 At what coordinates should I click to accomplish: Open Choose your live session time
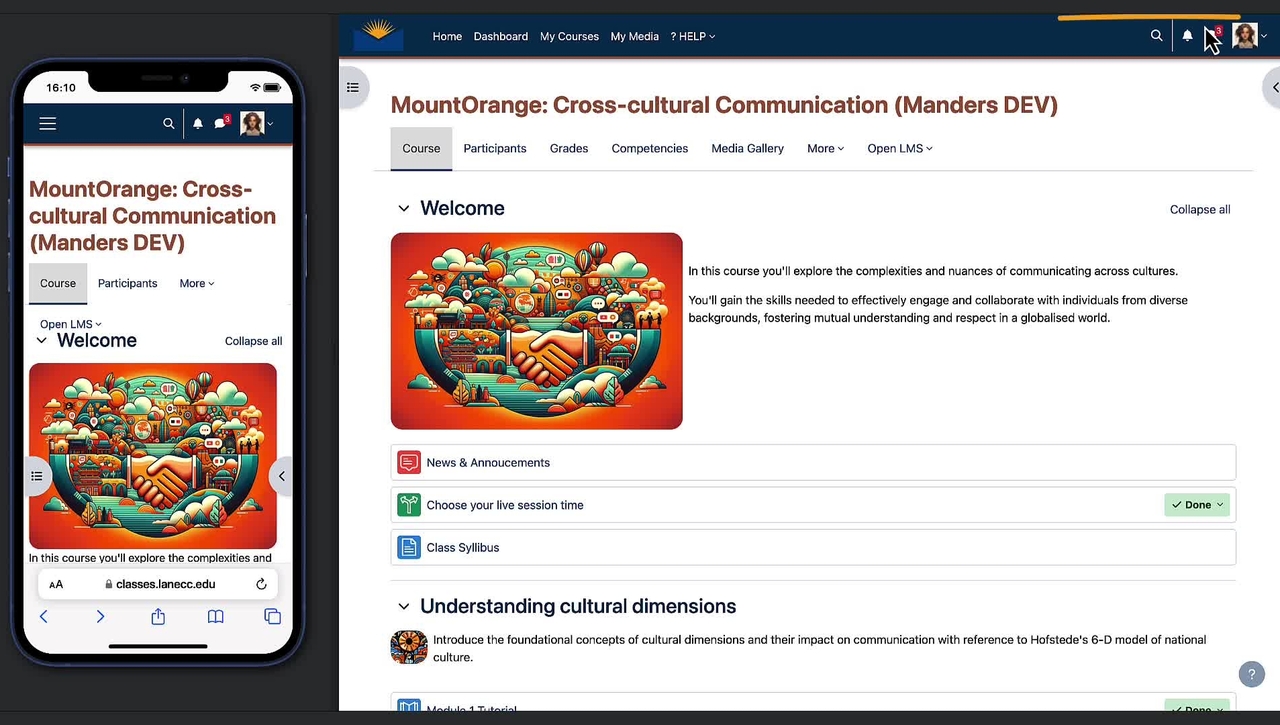[505, 505]
